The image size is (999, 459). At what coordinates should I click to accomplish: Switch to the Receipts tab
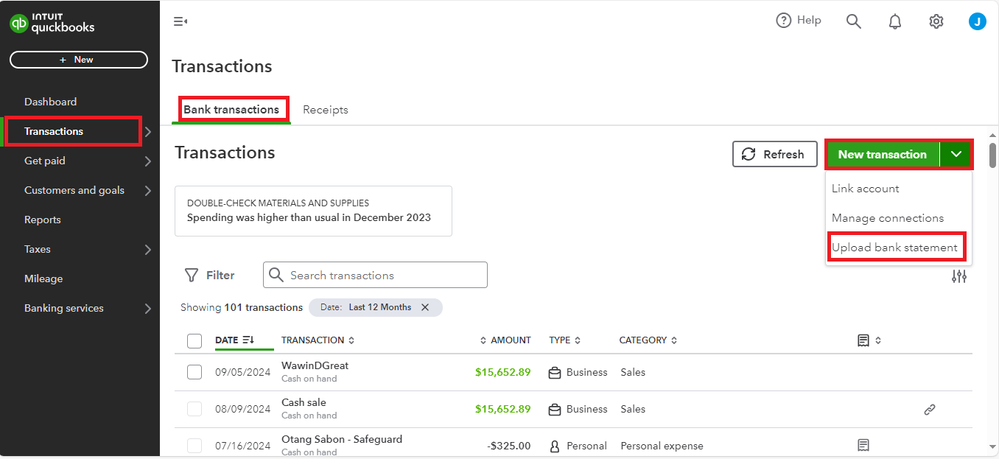click(x=326, y=110)
